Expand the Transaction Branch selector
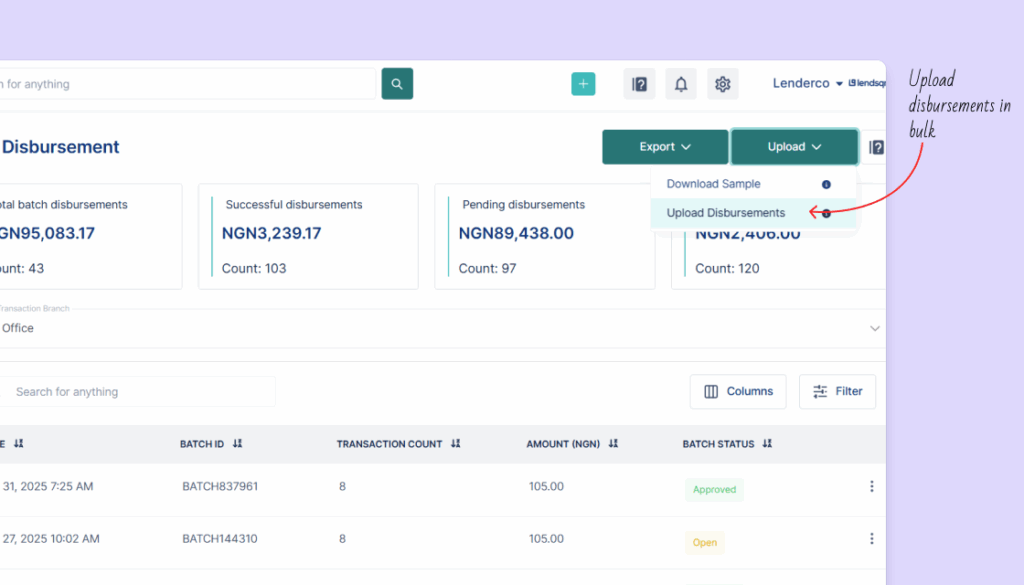Image resolution: width=1024 pixels, height=585 pixels. tap(875, 328)
